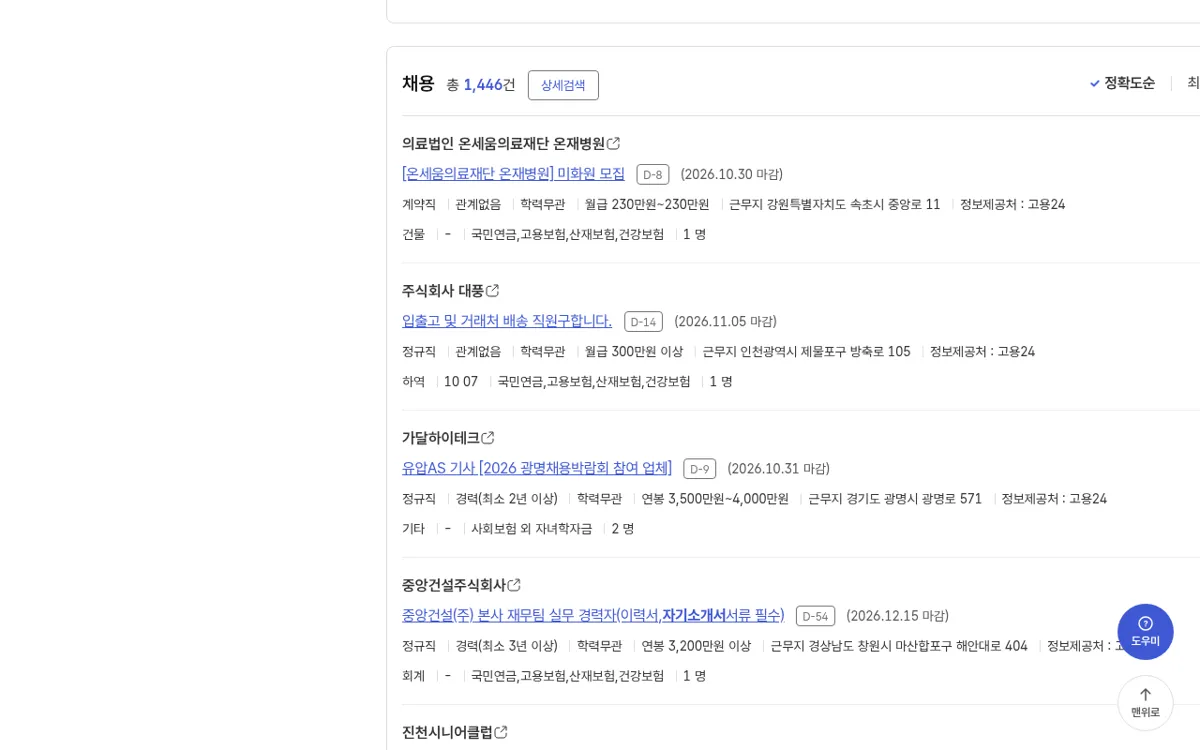The image size is (1200, 750).
Task: Click location 근무지 인천광역시 제물포구 방축로 105
Action: click(x=806, y=351)
